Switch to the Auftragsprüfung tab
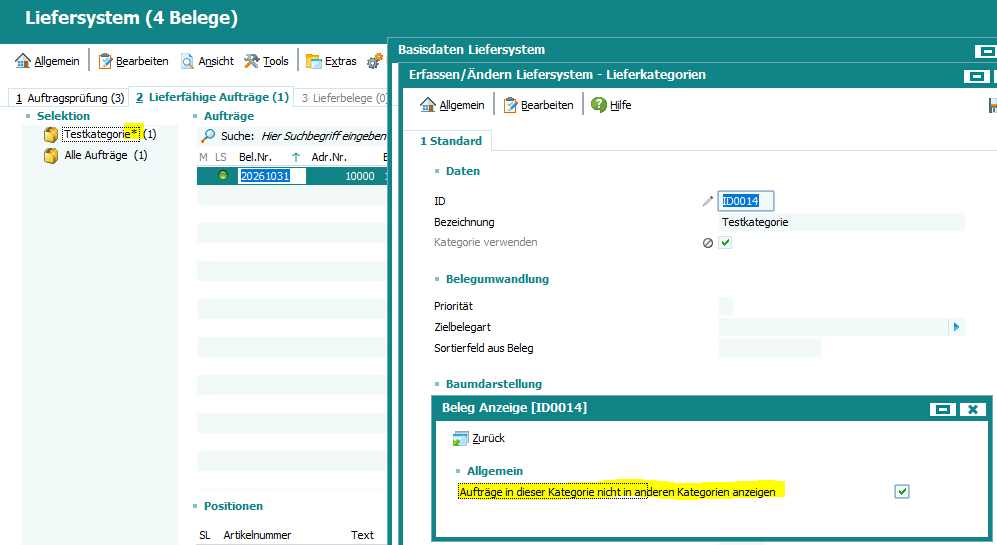997x545 pixels. coord(68,98)
